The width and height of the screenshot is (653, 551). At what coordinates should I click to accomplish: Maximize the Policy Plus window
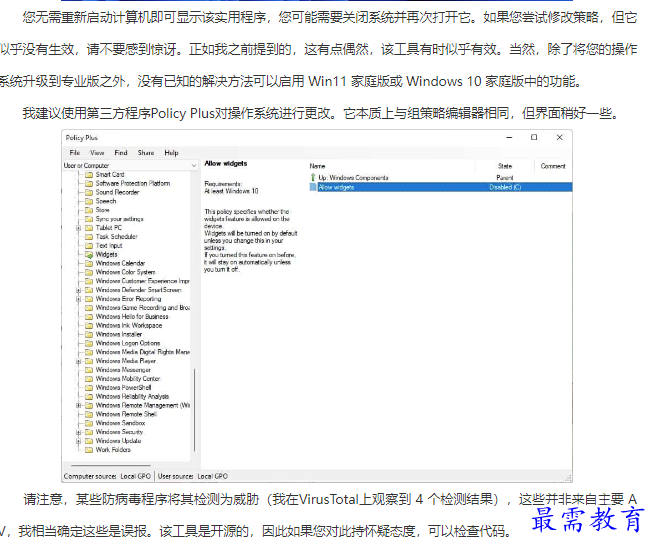tap(534, 137)
